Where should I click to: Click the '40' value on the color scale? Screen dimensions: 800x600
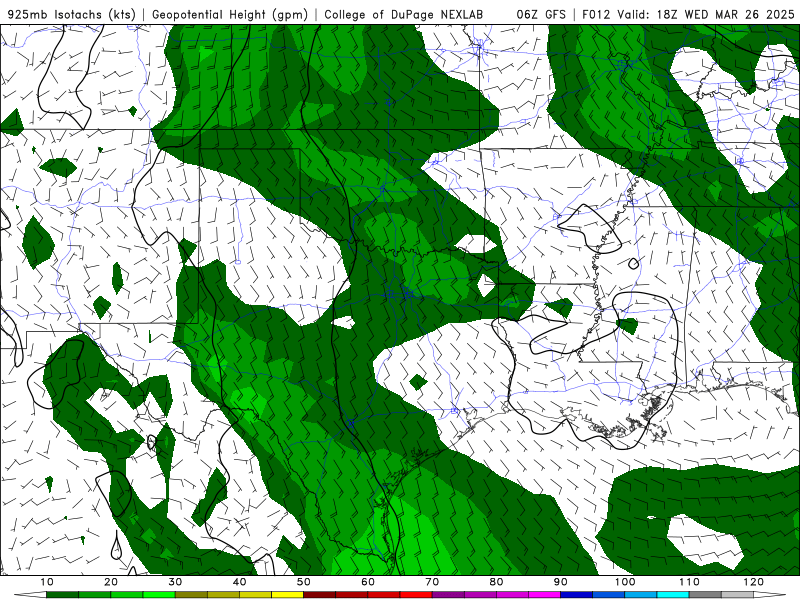239,582
